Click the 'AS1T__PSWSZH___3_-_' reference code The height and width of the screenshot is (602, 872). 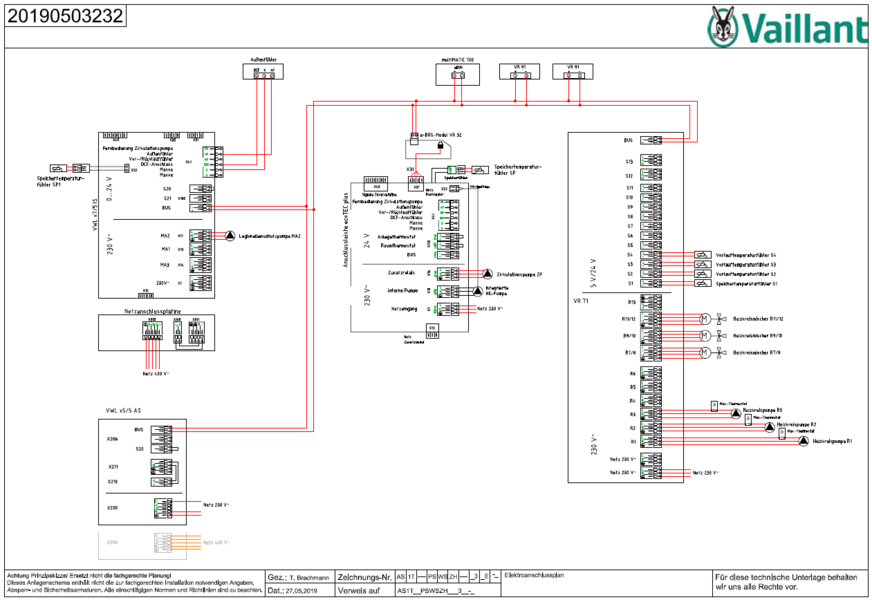436,591
